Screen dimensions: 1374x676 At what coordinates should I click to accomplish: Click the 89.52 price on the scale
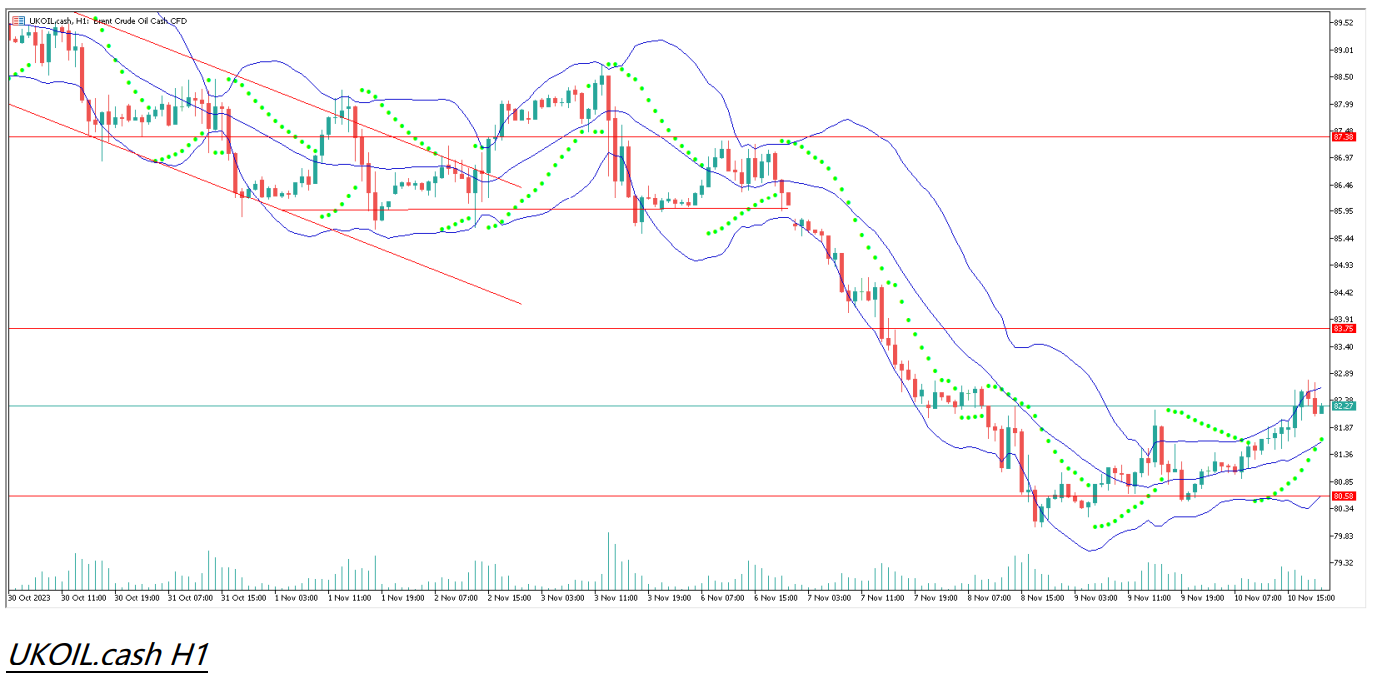(x=1343, y=22)
